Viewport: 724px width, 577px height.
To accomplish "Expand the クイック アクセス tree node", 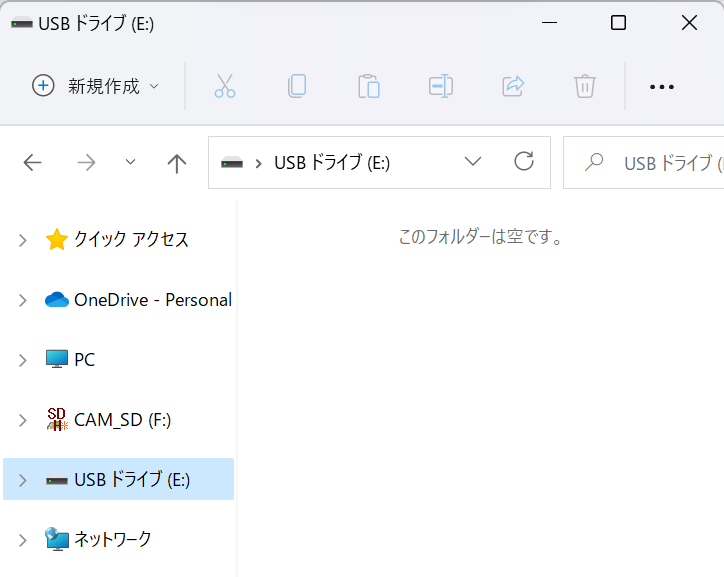I will tap(23, 240).
